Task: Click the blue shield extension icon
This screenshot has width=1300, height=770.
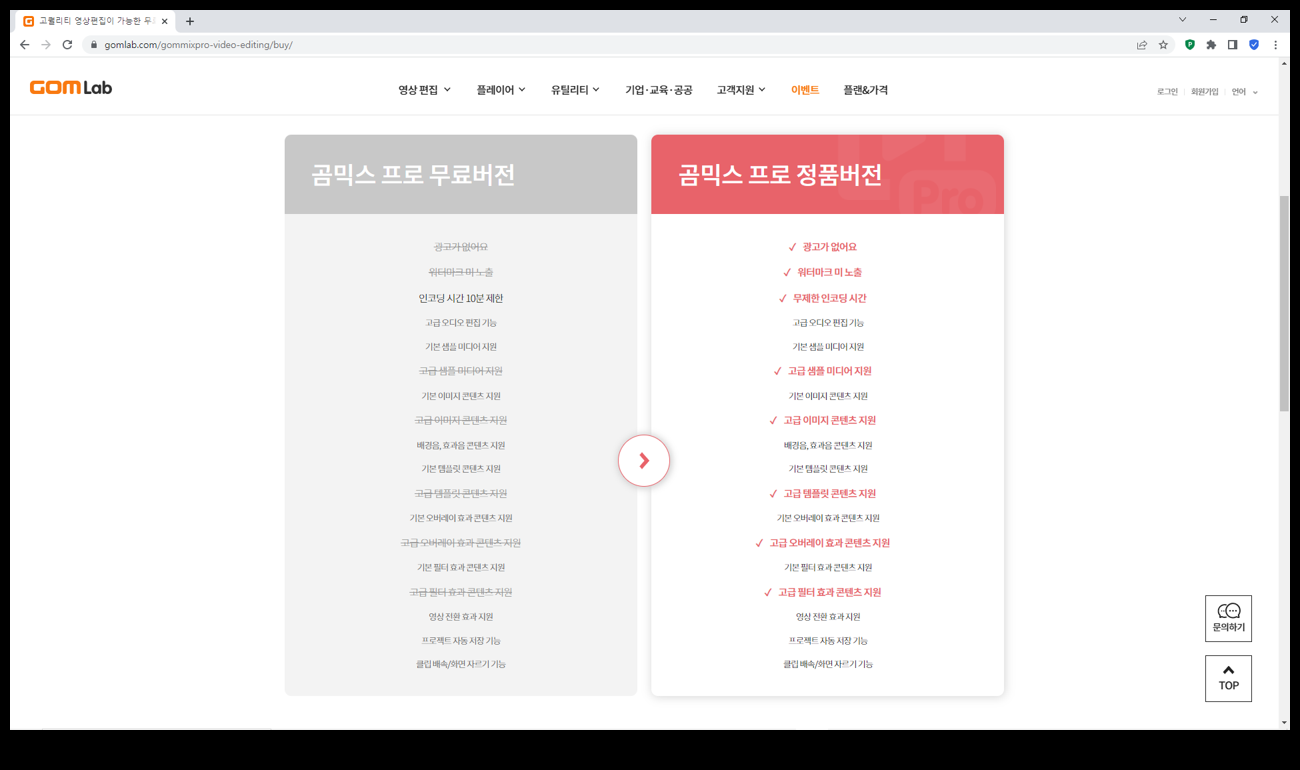Action: coord(1254,45)
